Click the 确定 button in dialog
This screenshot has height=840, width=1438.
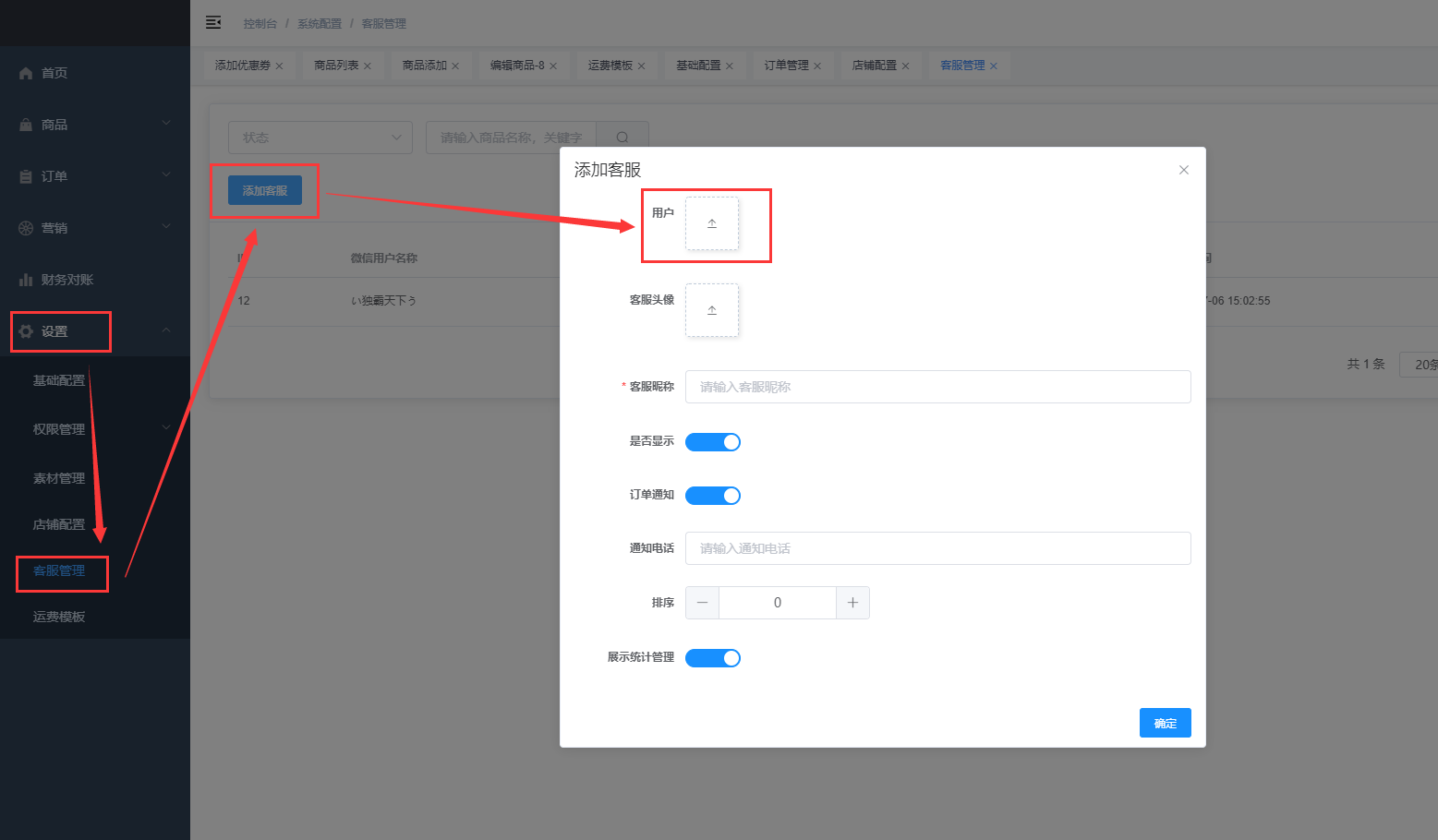tap(1166, 723)
